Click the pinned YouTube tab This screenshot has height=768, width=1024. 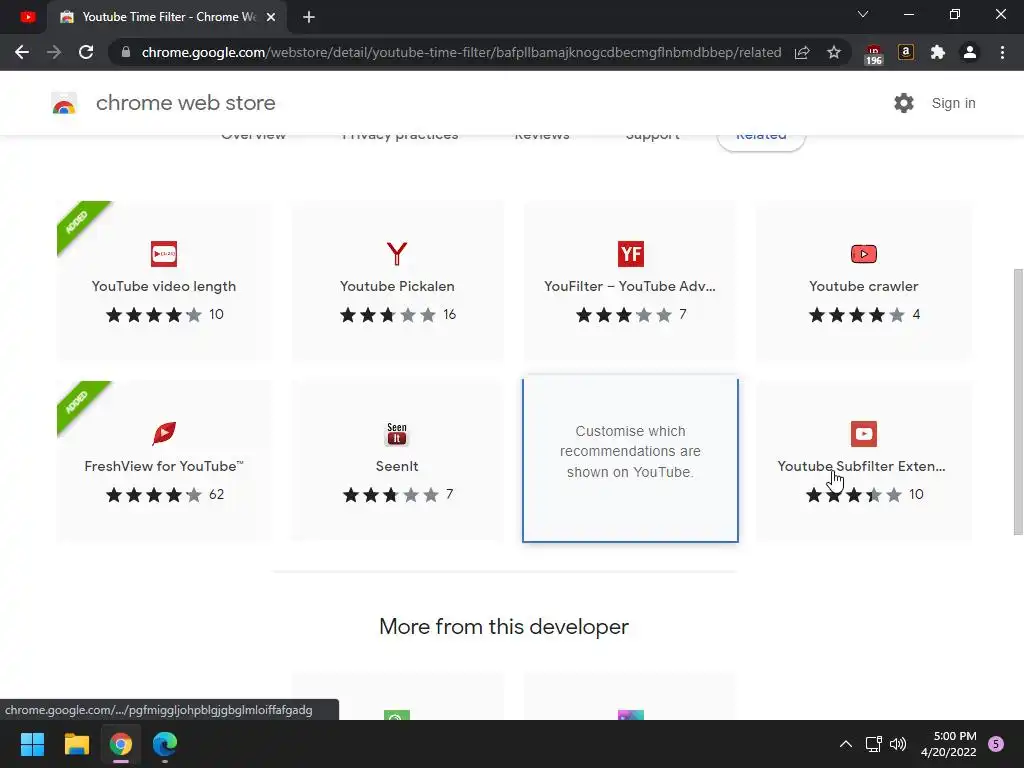coord(27,17)
